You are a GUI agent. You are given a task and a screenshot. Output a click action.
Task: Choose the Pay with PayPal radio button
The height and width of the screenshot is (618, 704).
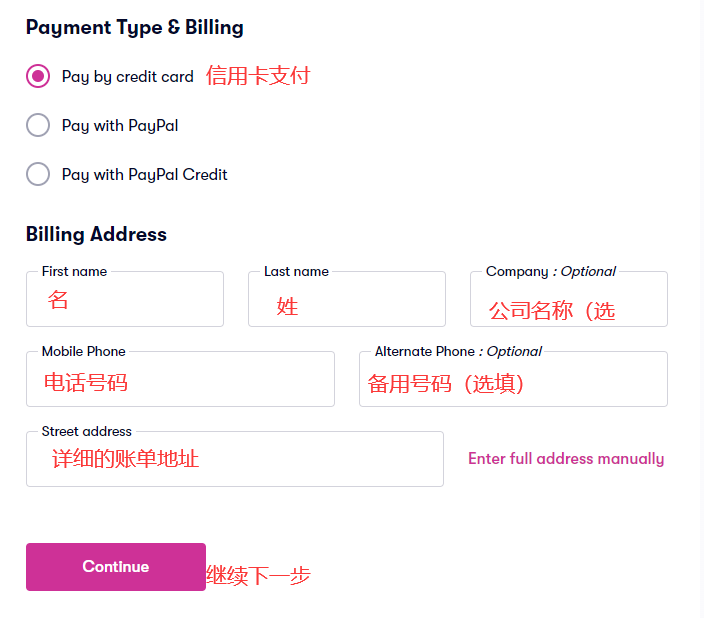click(38, 125)
